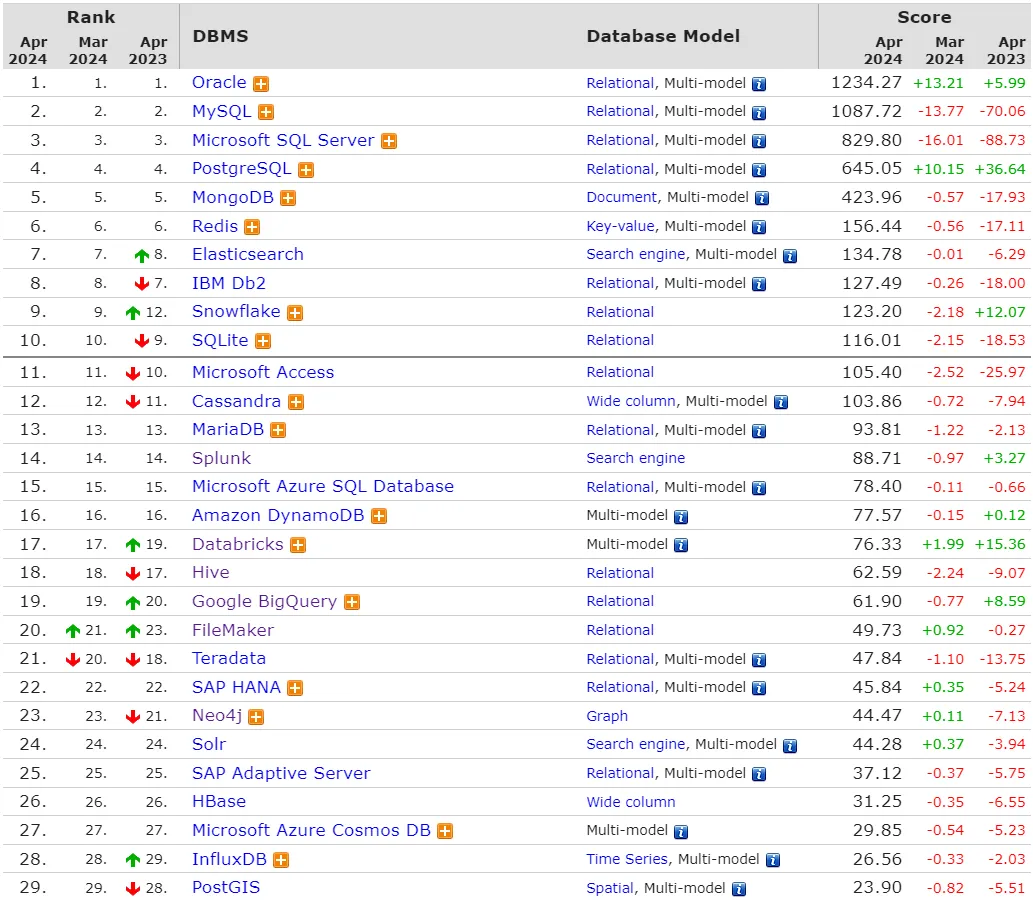The width and height of the screenshot is (1033, 900).
Task: Click the plus icon beside Cassandra
Action: (x=296, y=402)
